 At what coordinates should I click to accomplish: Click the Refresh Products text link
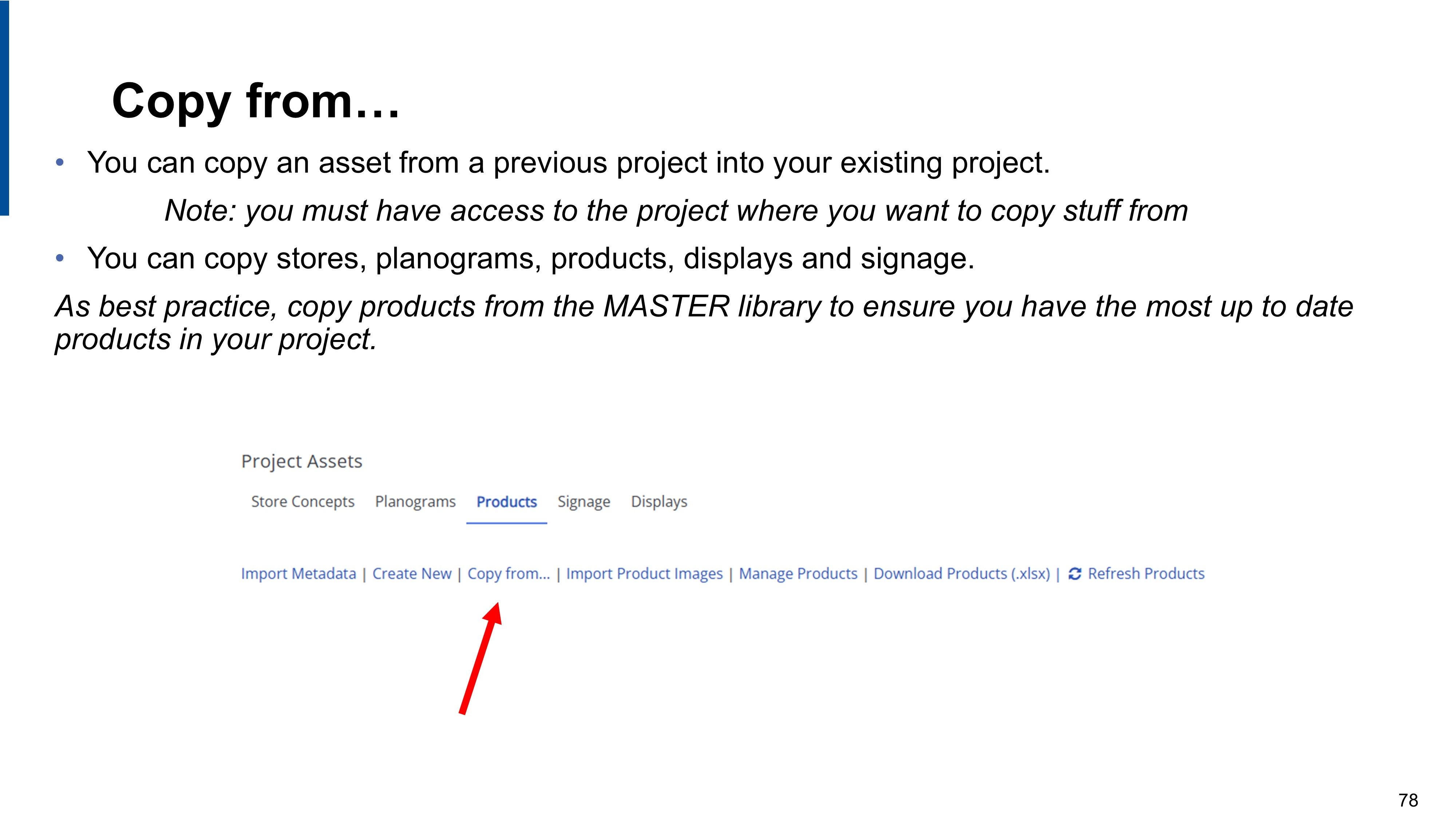1146,574
